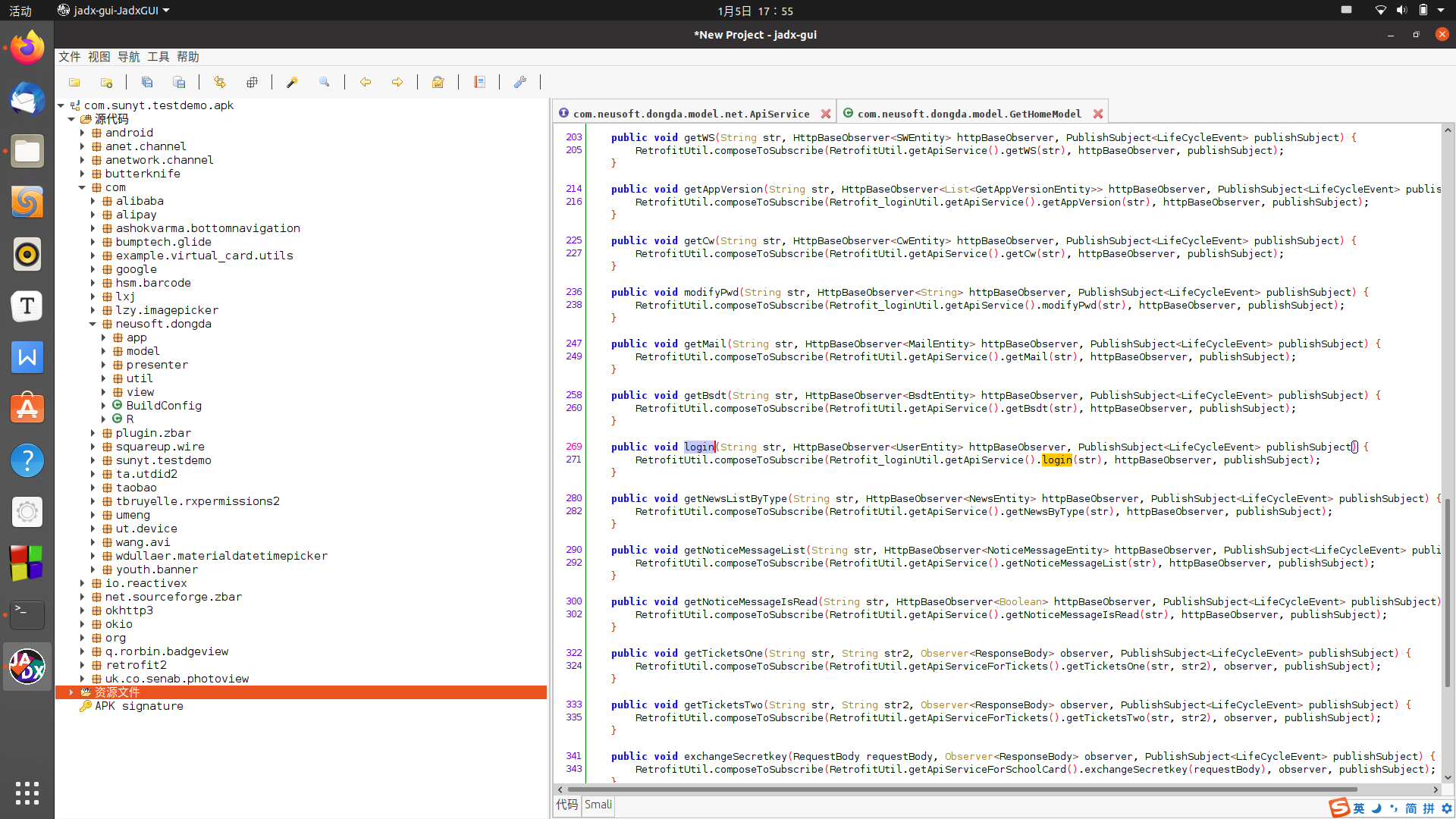The width and height of the screenshot is (1456, 819).
Task: Click the Export as gradle project icon
Action: click(x=179, y=82)
